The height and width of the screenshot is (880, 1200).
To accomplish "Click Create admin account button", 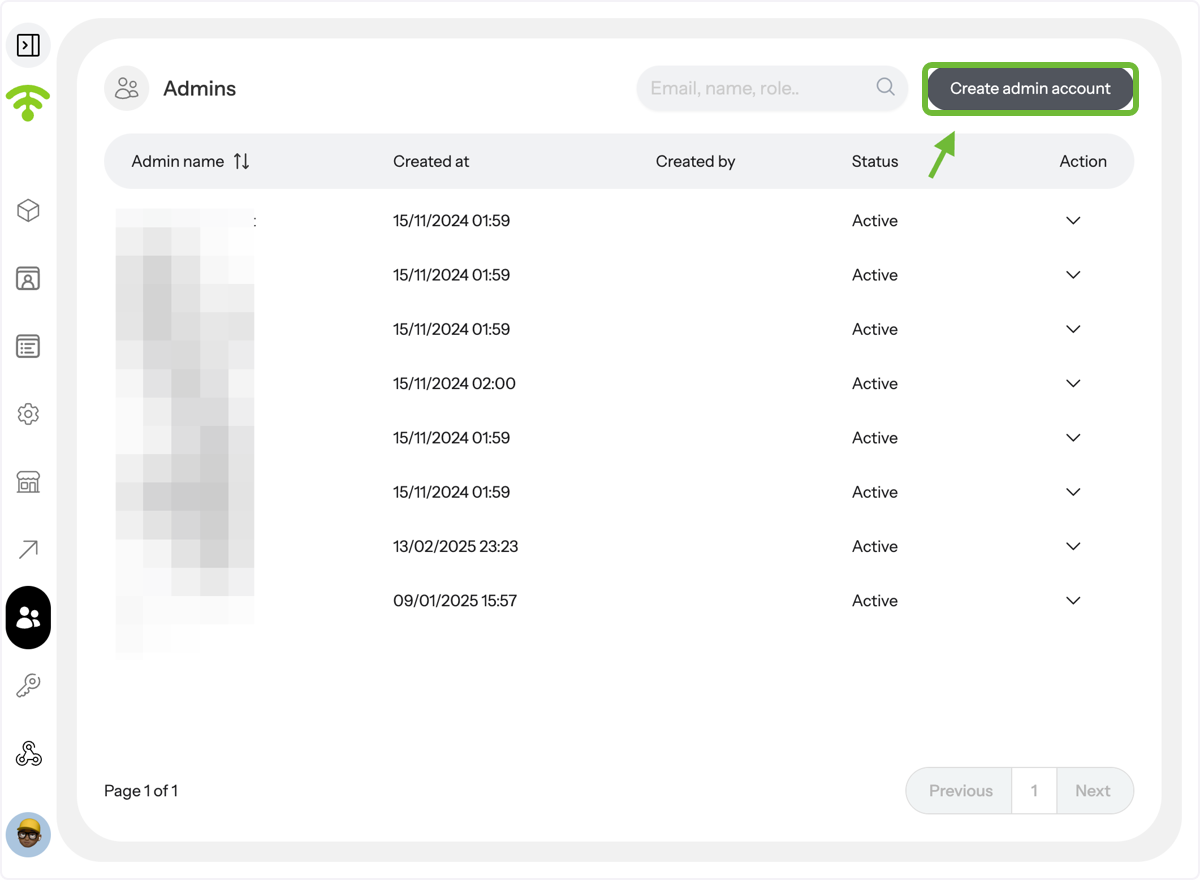I will pos(1030,88).
